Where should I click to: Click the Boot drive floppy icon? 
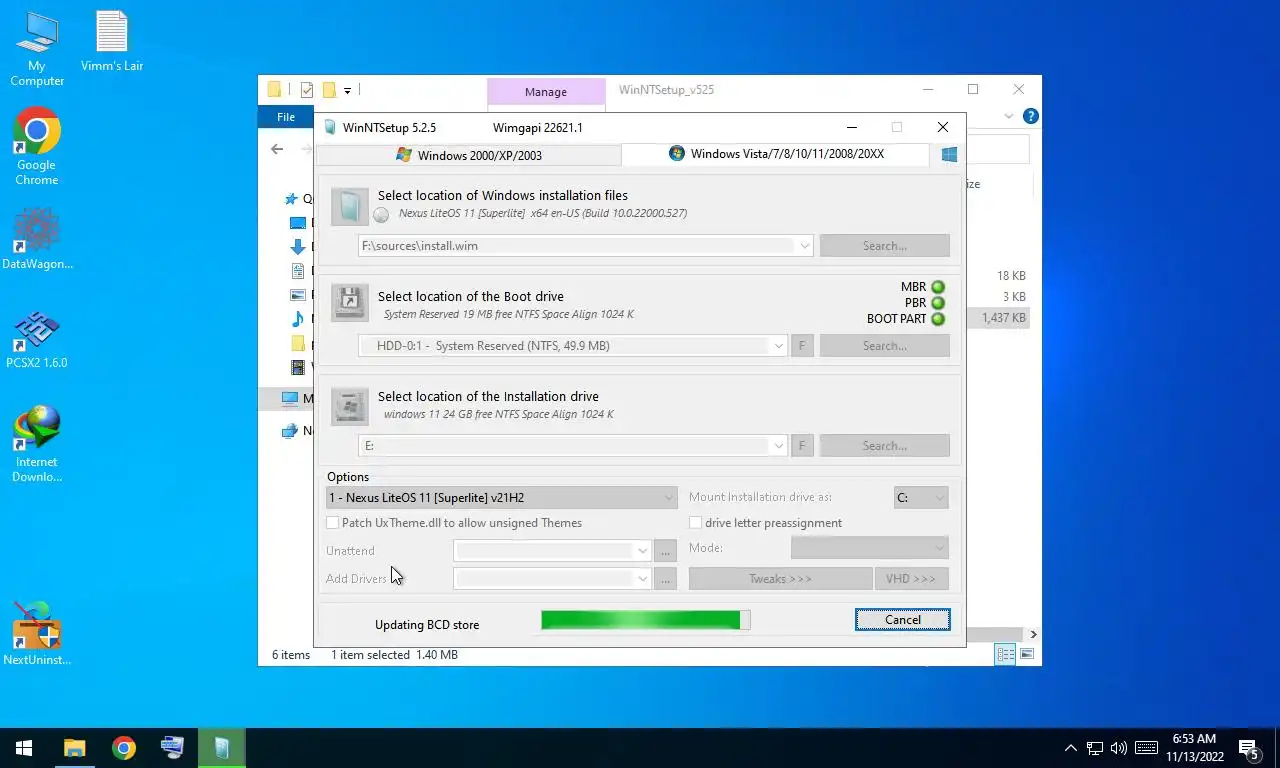pyautogui.click(x=350, y=302)
